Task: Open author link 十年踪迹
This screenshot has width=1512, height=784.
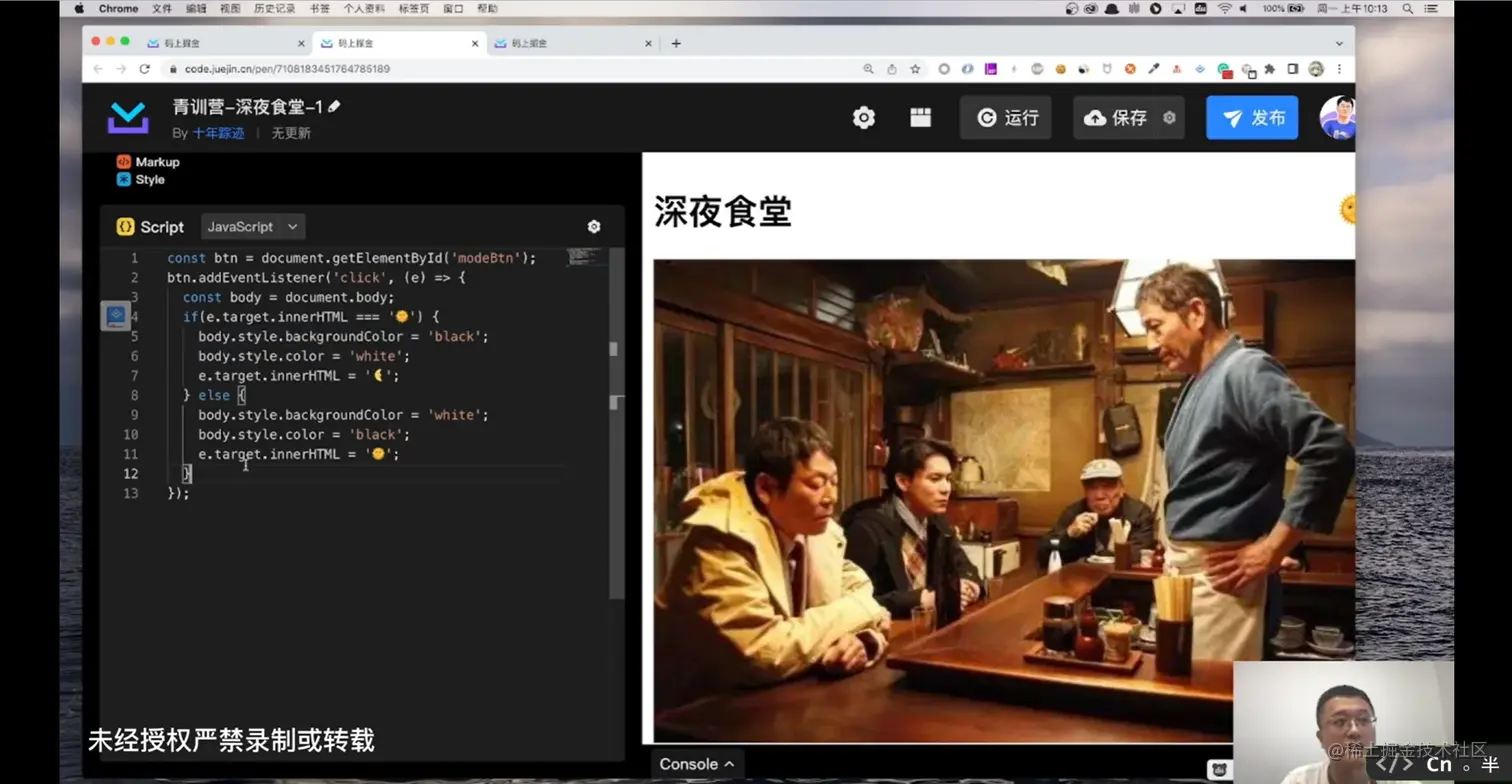Action: (x=218, y=133)
